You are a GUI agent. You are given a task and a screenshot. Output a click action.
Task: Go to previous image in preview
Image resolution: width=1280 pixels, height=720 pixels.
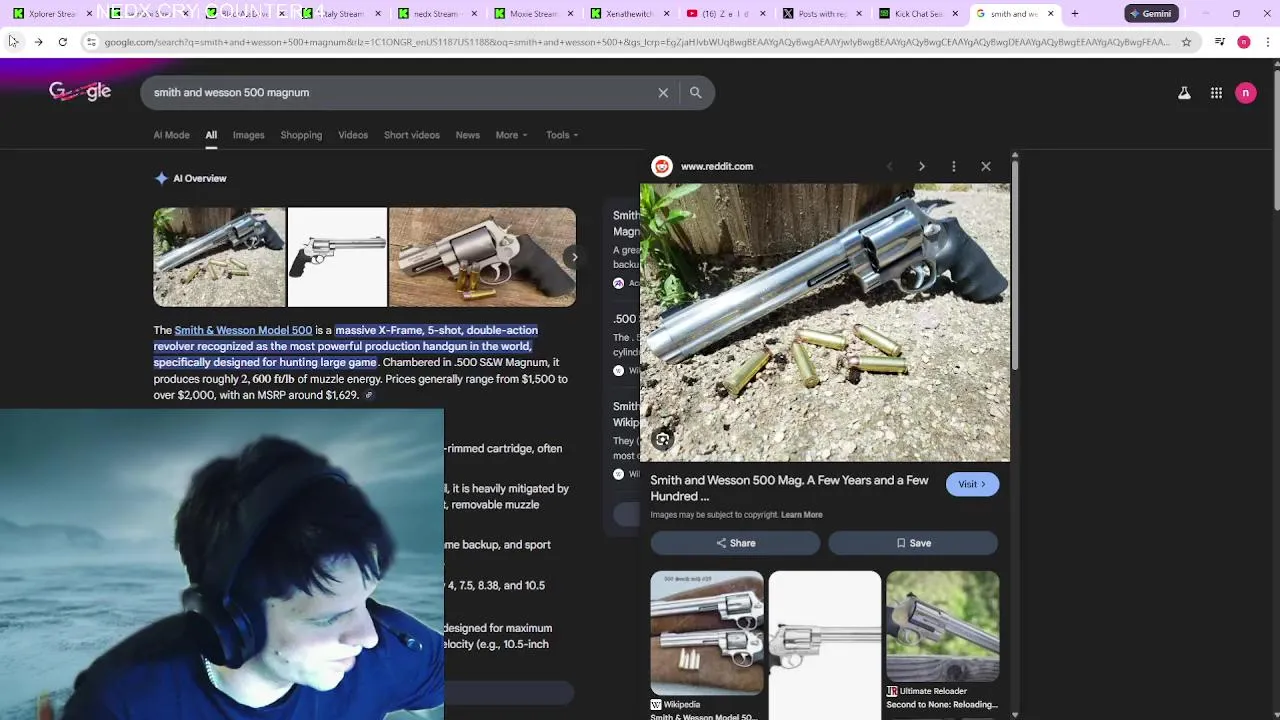point(889,166)
